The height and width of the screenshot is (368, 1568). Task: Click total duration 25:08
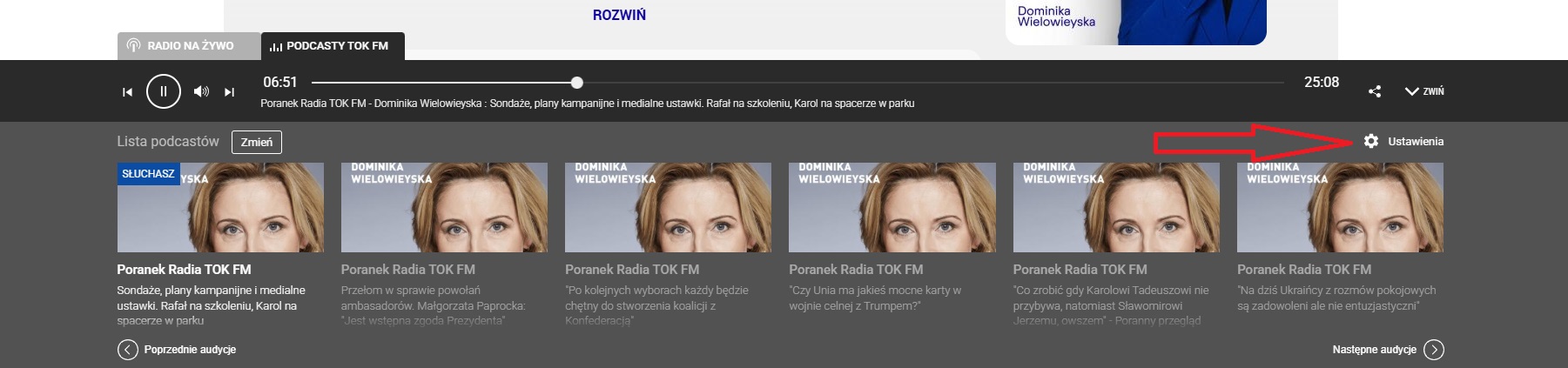(x=1322, y=83)
